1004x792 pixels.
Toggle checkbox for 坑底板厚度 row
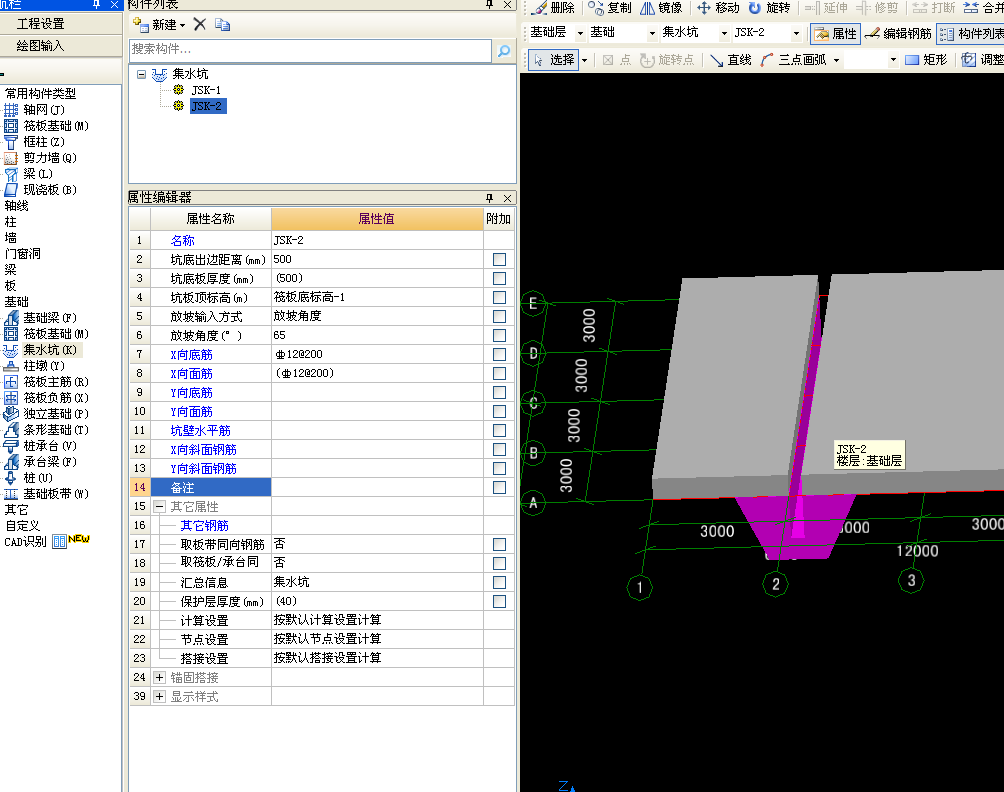pos(499,279)
